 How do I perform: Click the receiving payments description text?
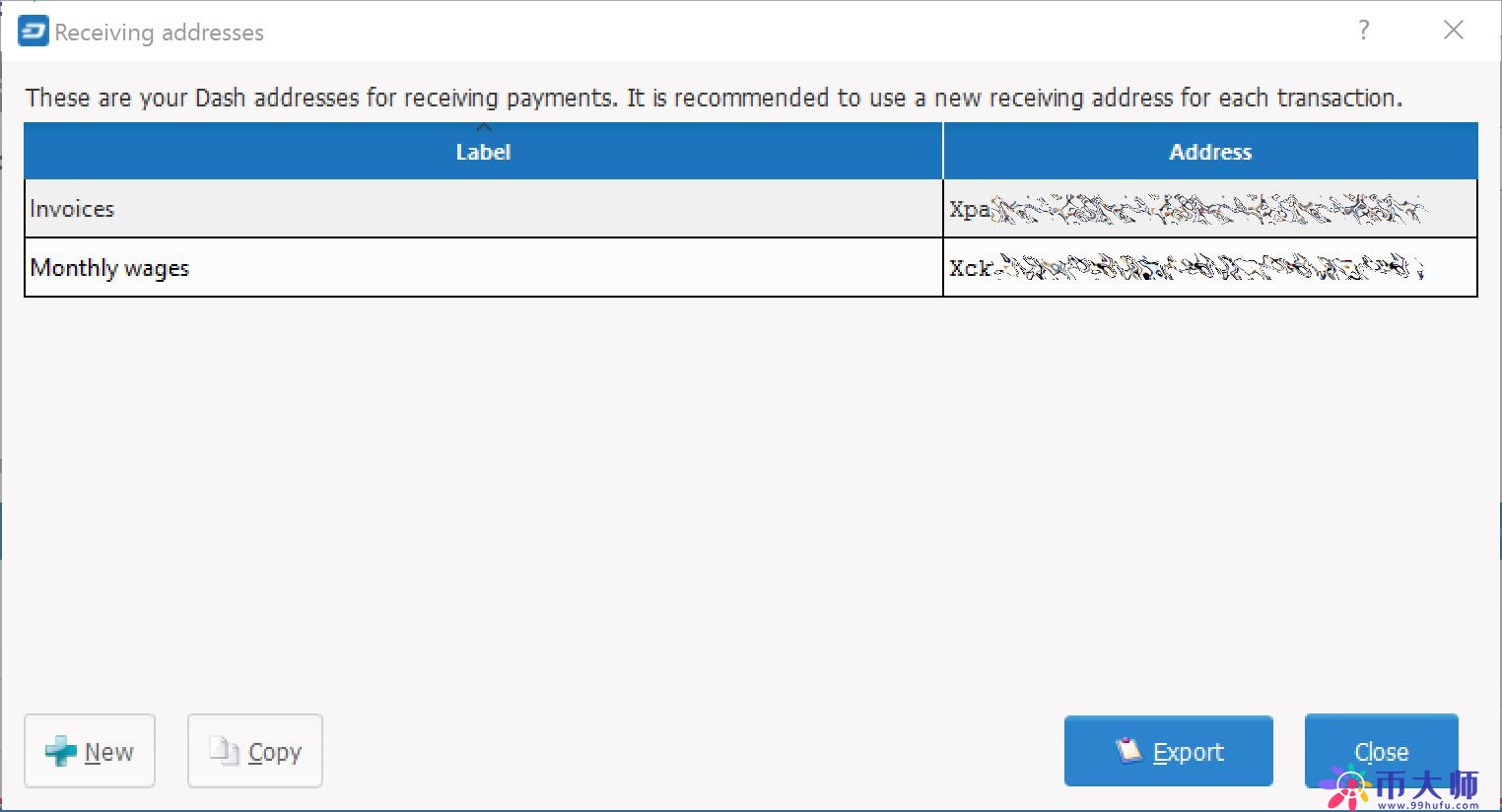(x=714, y=98)
